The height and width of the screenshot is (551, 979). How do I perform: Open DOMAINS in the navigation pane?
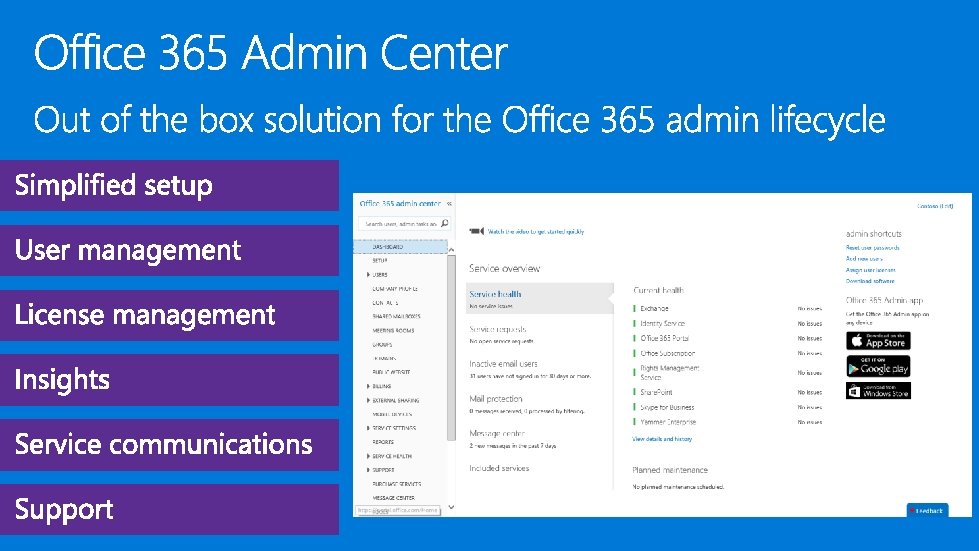click(x=384, y=359)
